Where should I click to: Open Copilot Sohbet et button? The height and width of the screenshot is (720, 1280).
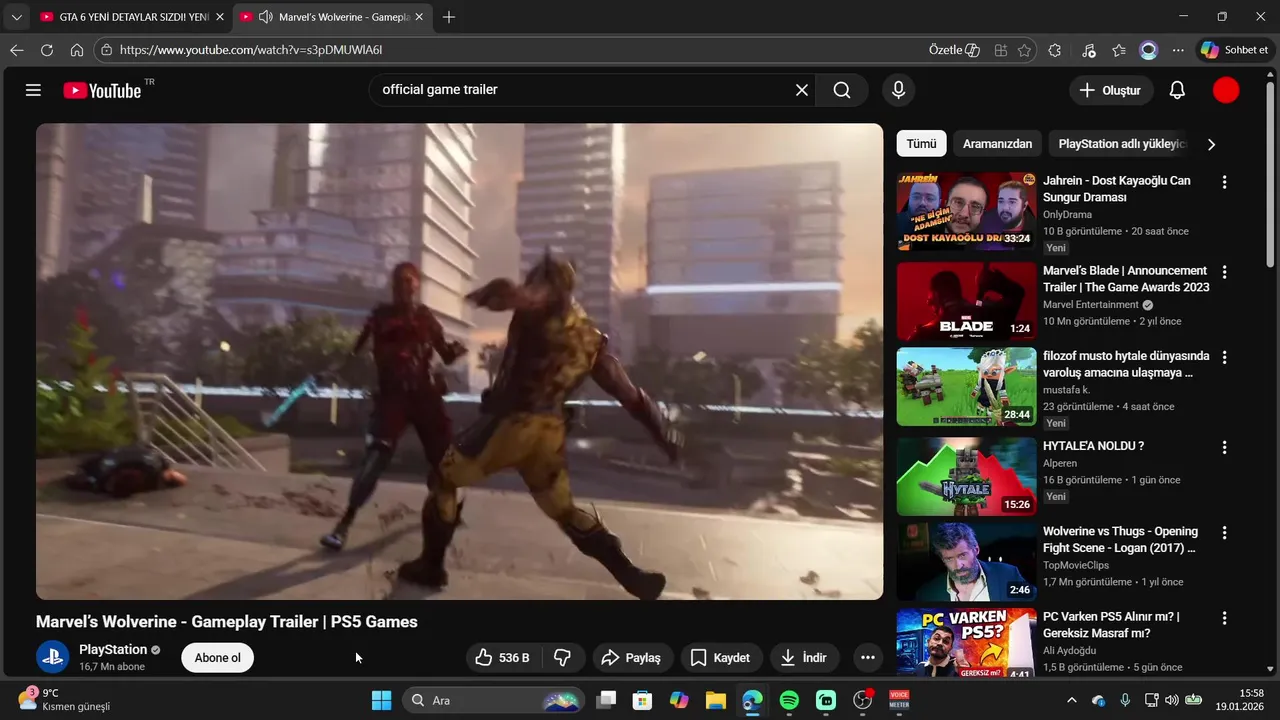[1235, 50]
